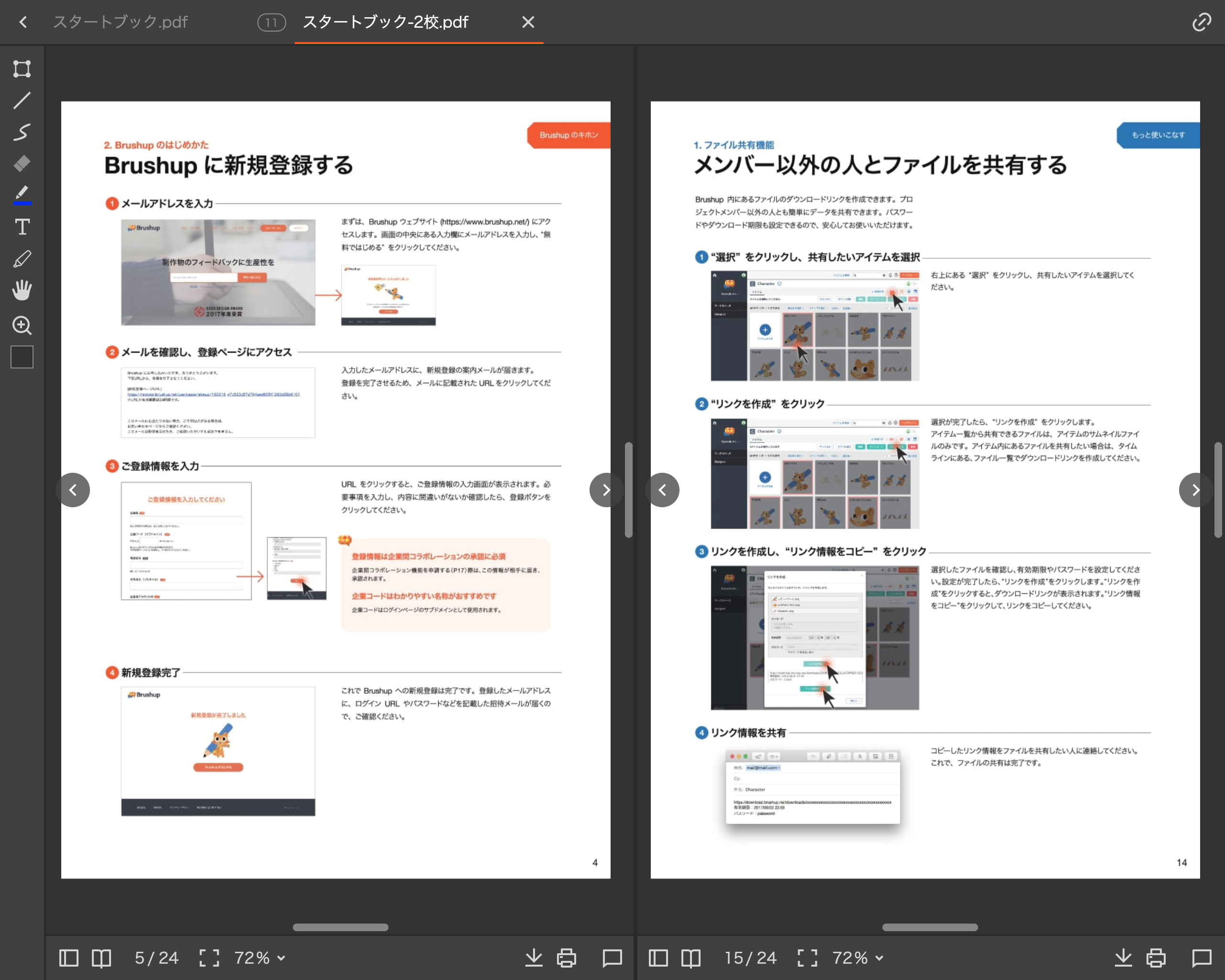Click left viewer horizontal scrollbar
Image resolution: width=1225 pixels, height=980 pixels.
(340, 927)
